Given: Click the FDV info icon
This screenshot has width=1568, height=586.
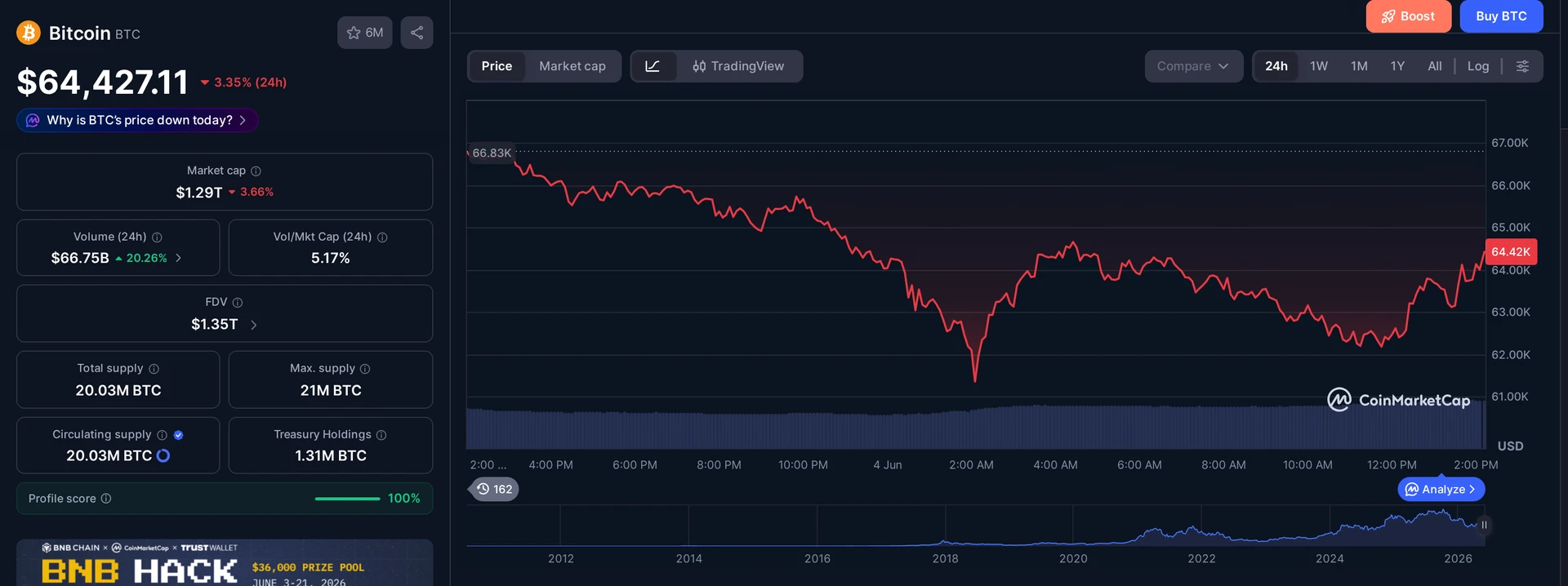Looking at the screenshot, I should coord(238,302).
